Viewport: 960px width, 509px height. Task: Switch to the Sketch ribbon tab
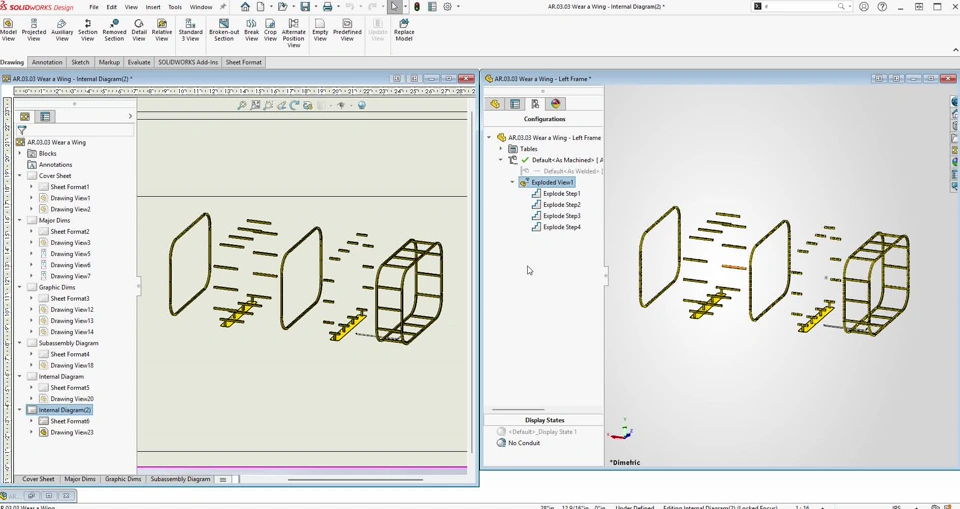click(80, 62)
